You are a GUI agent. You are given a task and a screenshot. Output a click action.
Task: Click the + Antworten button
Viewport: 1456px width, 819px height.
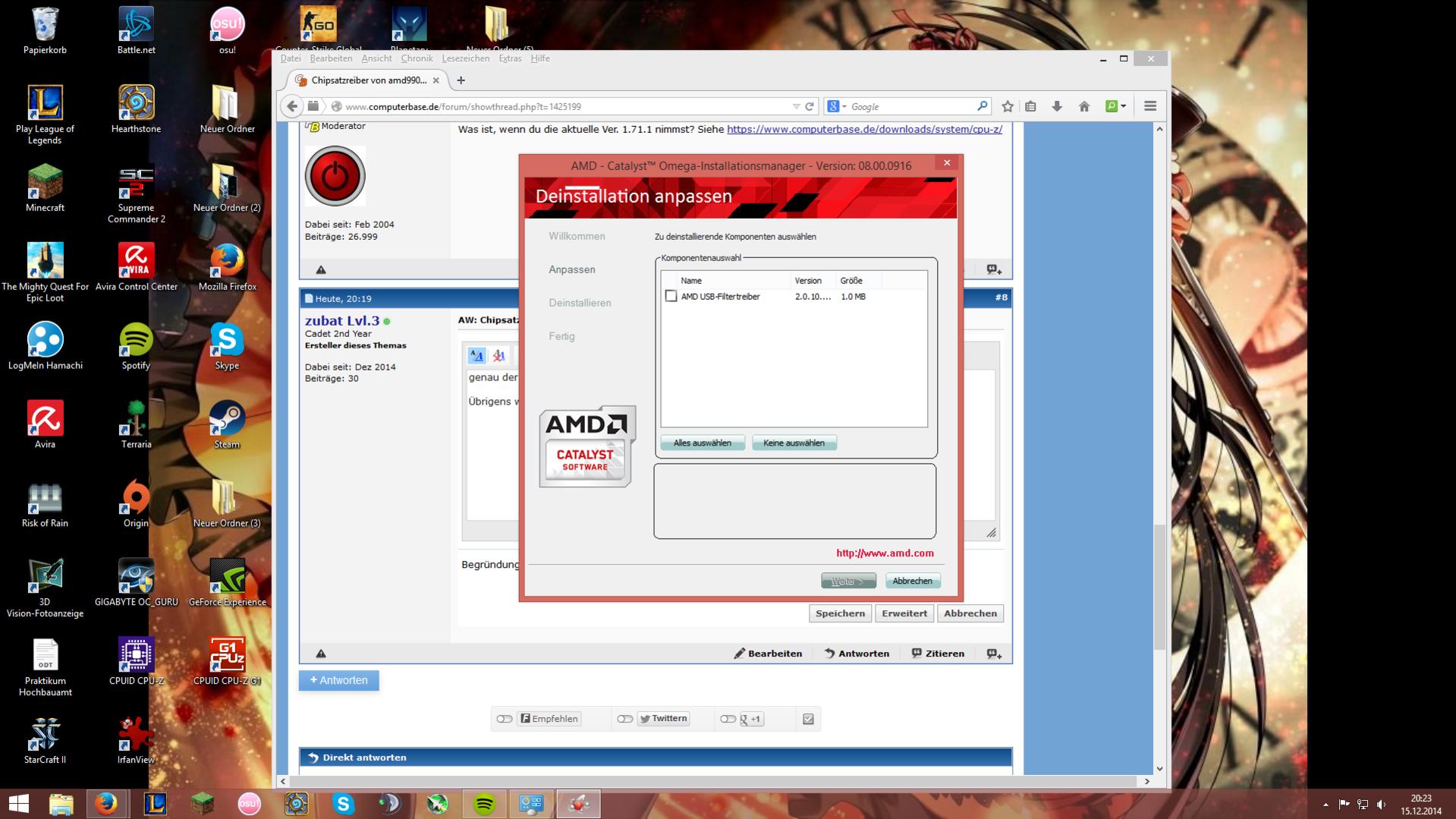coord(339,681)
